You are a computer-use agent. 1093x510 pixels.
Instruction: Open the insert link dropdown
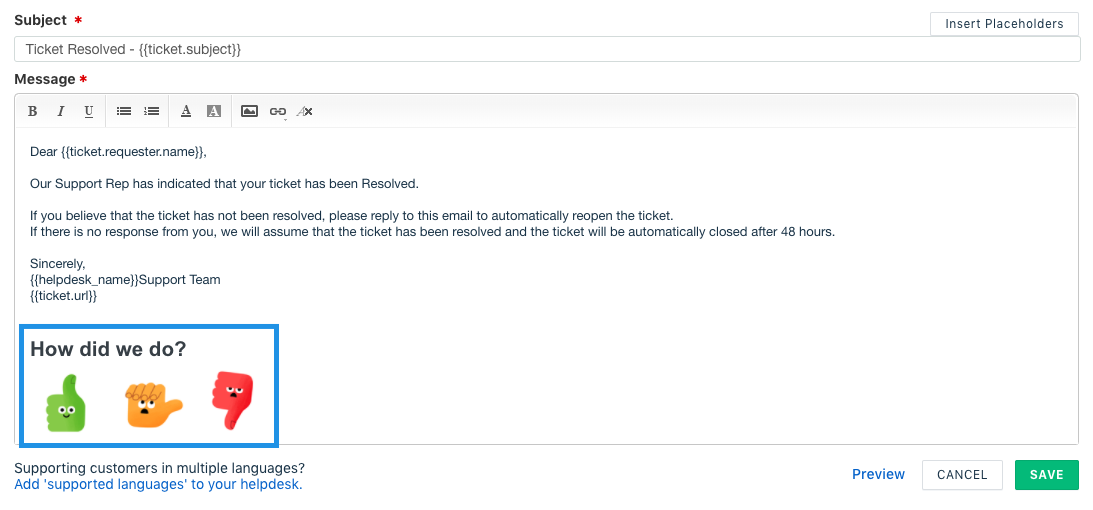click(x=277, y=111)
